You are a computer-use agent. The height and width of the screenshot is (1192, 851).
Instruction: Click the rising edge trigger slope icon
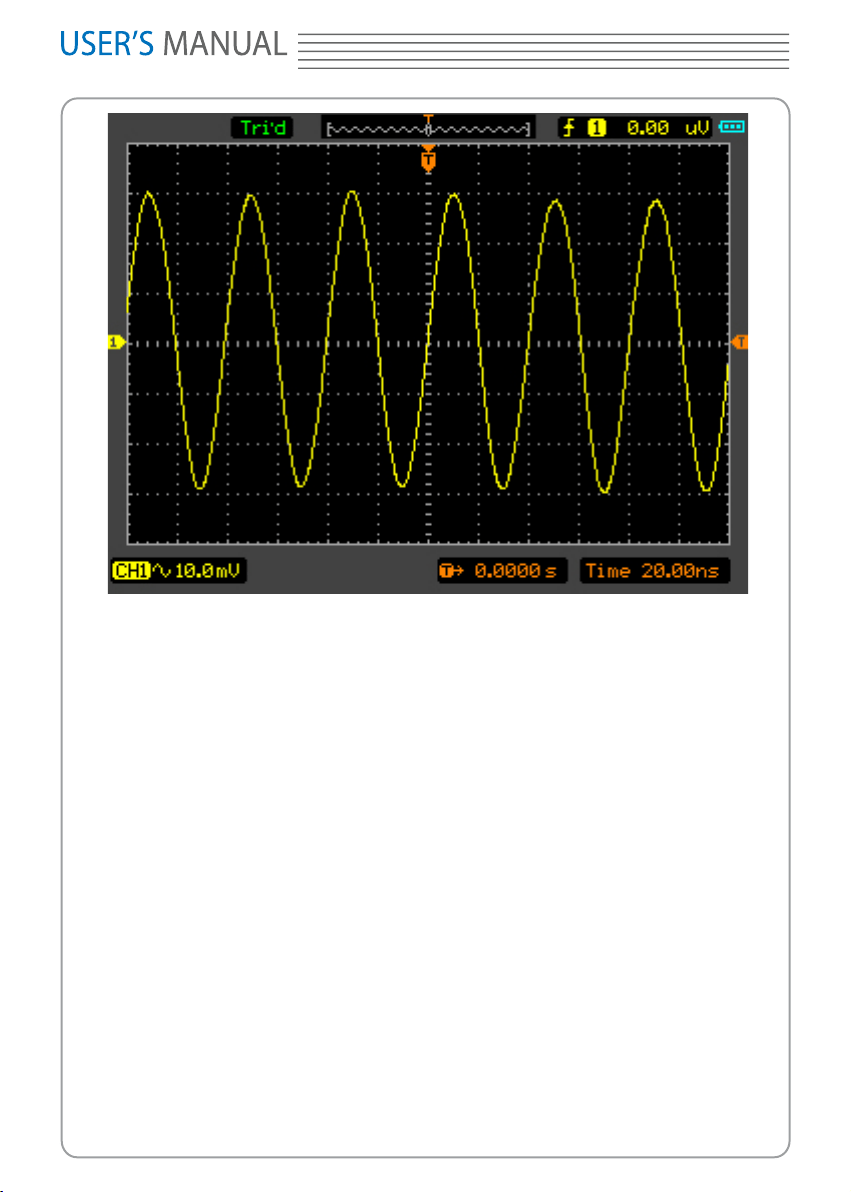click(x=569, y=128)
